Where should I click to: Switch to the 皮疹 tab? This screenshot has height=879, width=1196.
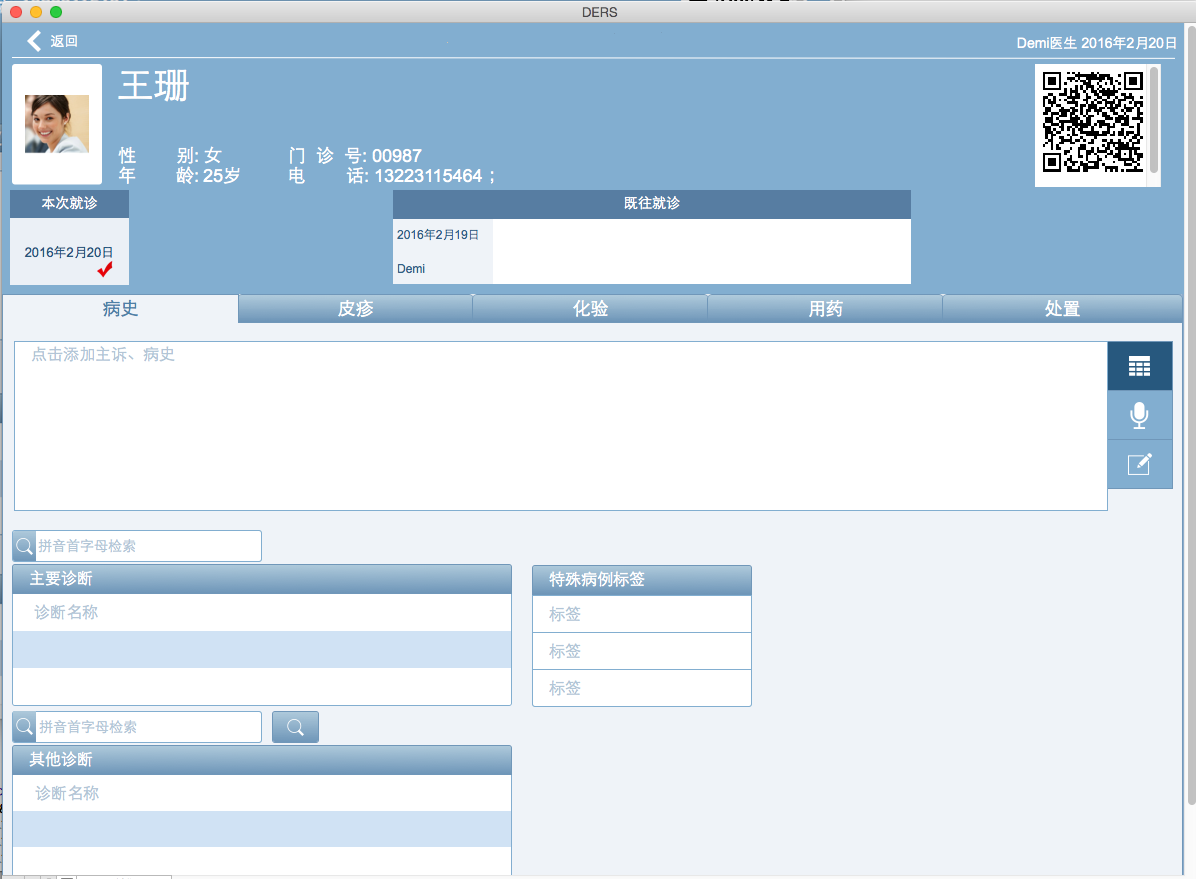point(355,309)
